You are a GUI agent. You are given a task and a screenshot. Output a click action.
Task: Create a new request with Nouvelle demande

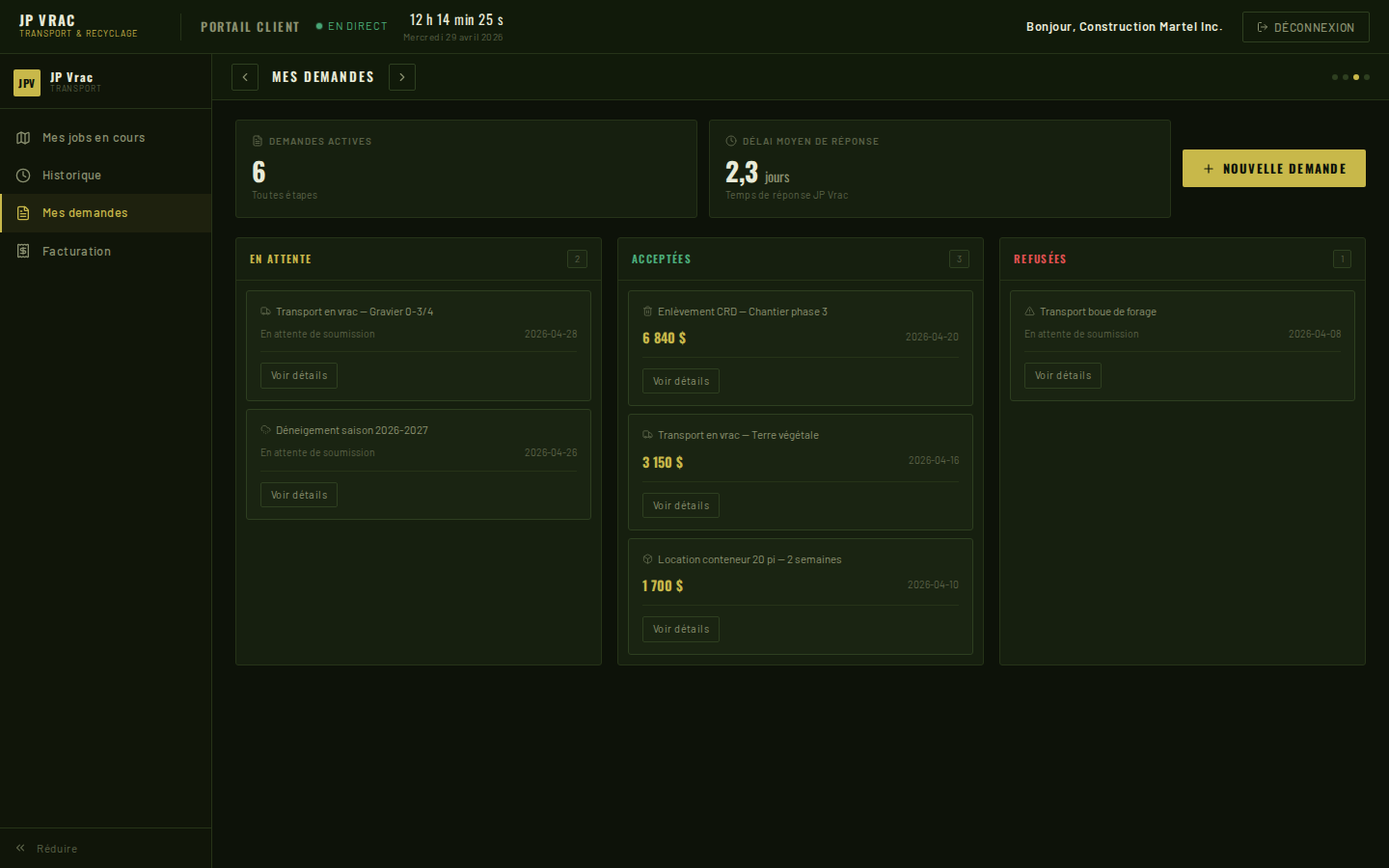tap(1273, 169)
